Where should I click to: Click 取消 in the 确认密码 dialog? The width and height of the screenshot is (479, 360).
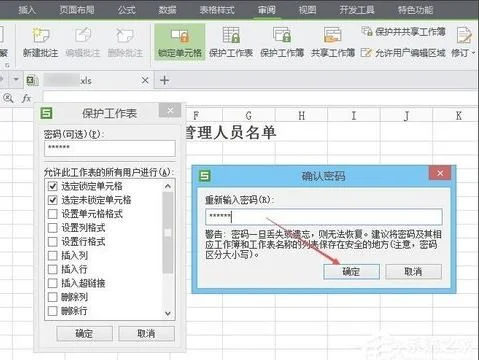[x=413, y=272]
